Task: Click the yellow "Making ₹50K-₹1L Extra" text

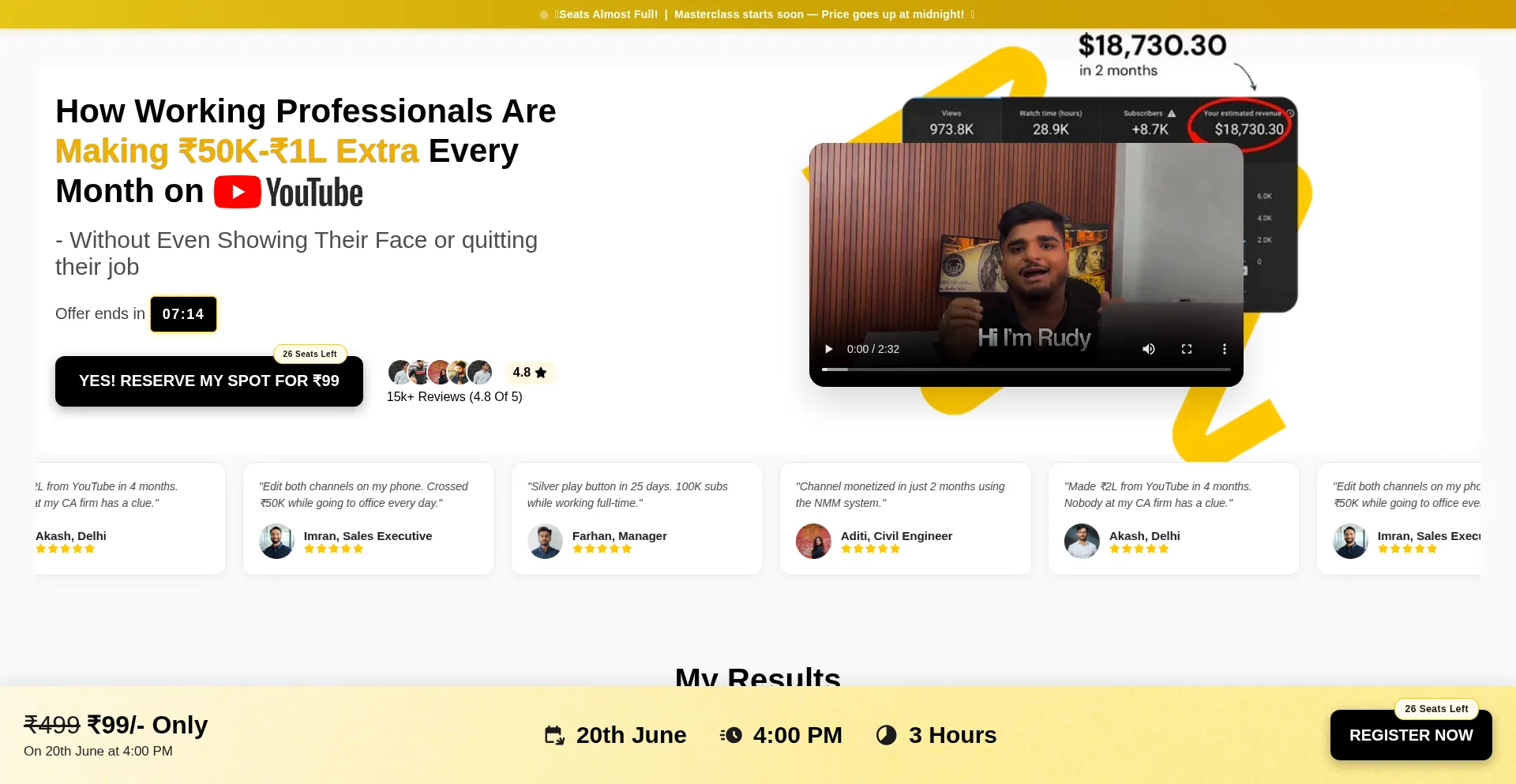Action: tap(237, 152)
